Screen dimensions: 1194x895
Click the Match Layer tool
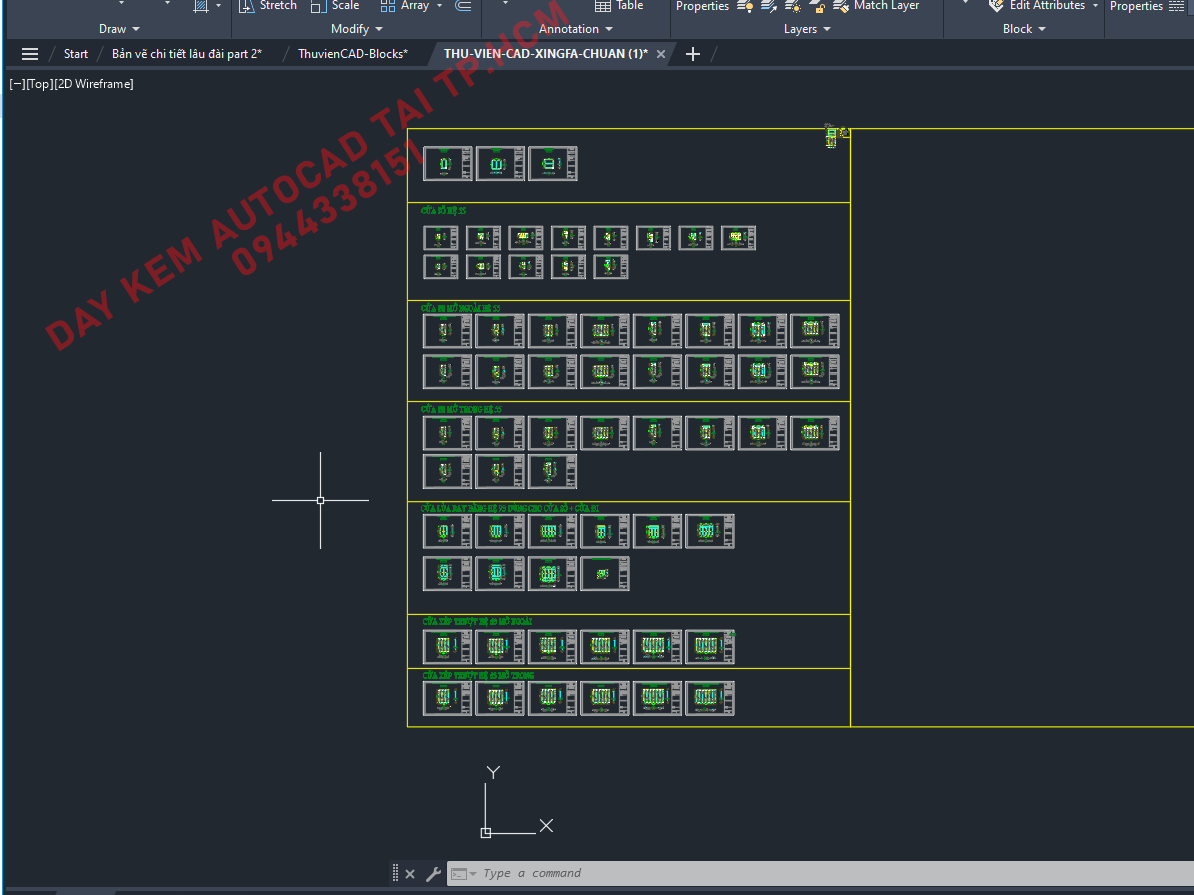[x=876, y=5]
